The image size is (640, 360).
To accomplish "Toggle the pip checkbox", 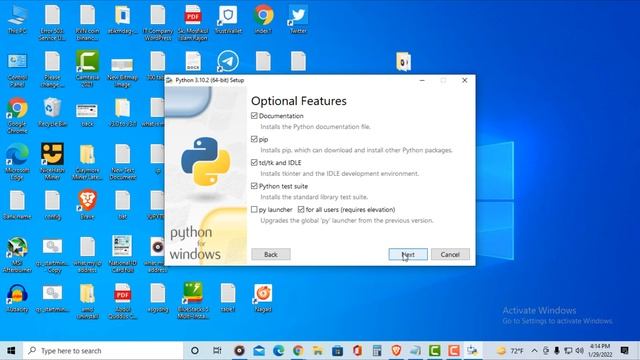I will coord(254,139).
